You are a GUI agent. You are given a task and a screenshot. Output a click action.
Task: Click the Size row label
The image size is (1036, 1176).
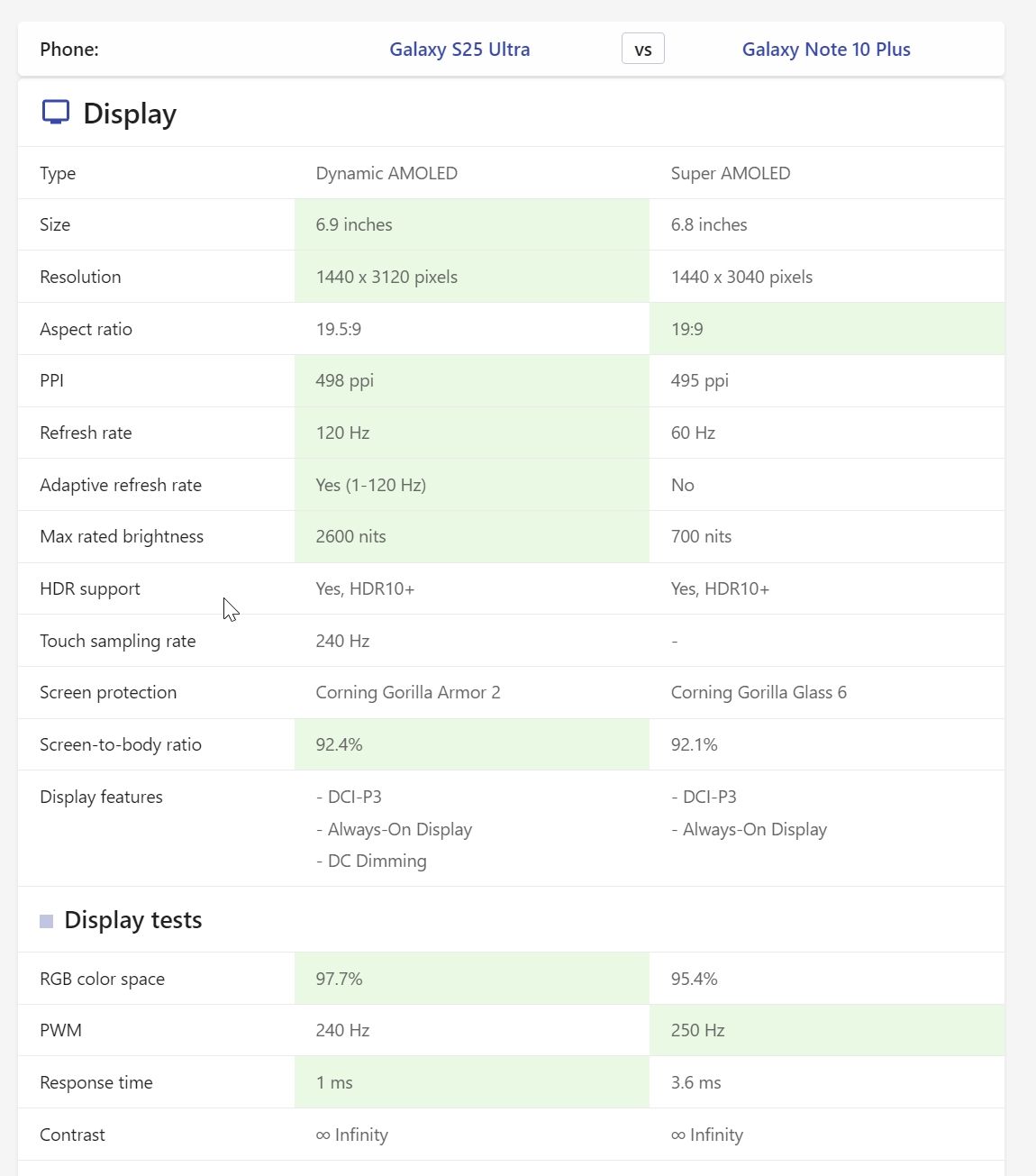tap(55, 224)
